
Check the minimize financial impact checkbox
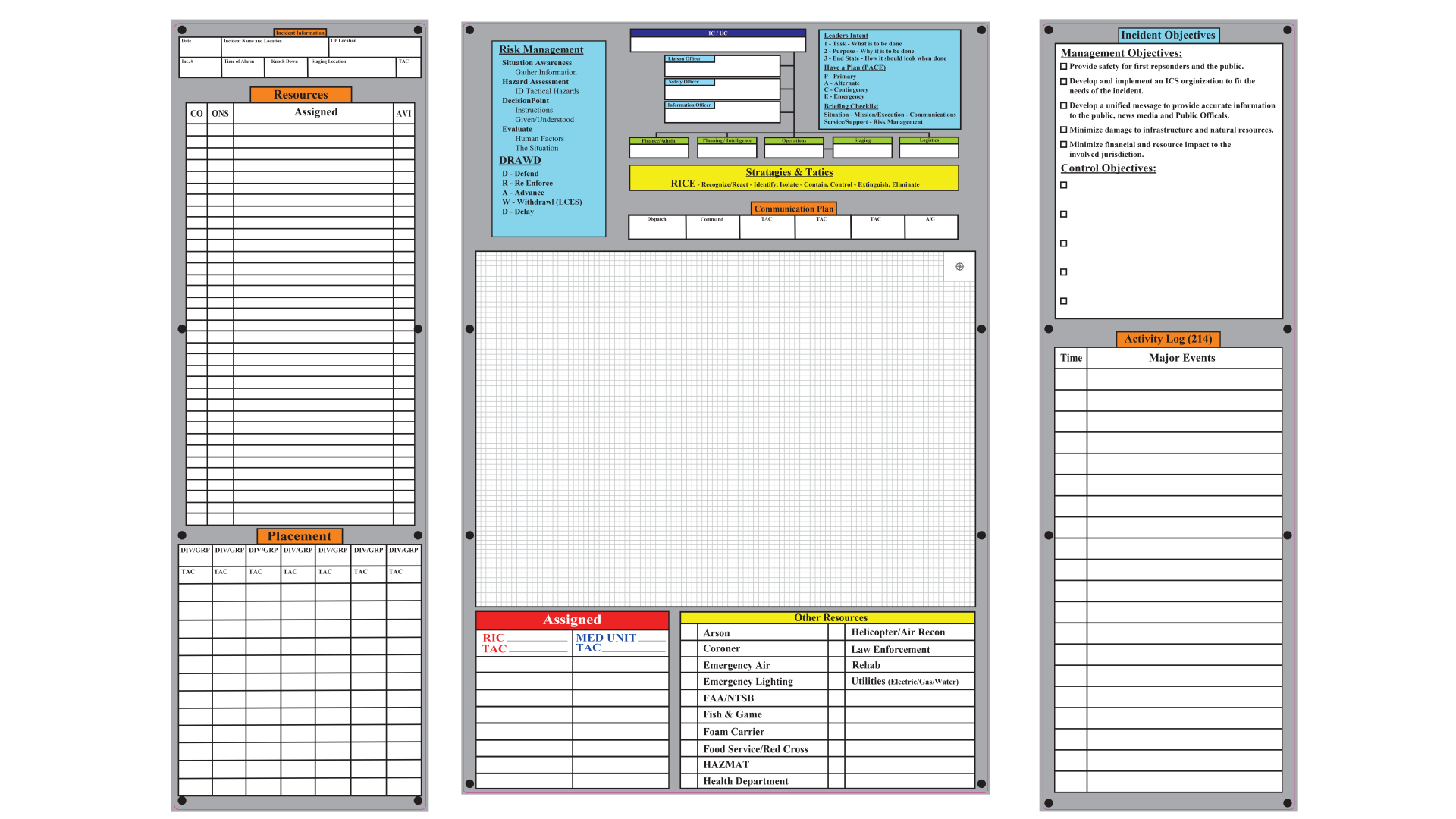(1063, 144)
